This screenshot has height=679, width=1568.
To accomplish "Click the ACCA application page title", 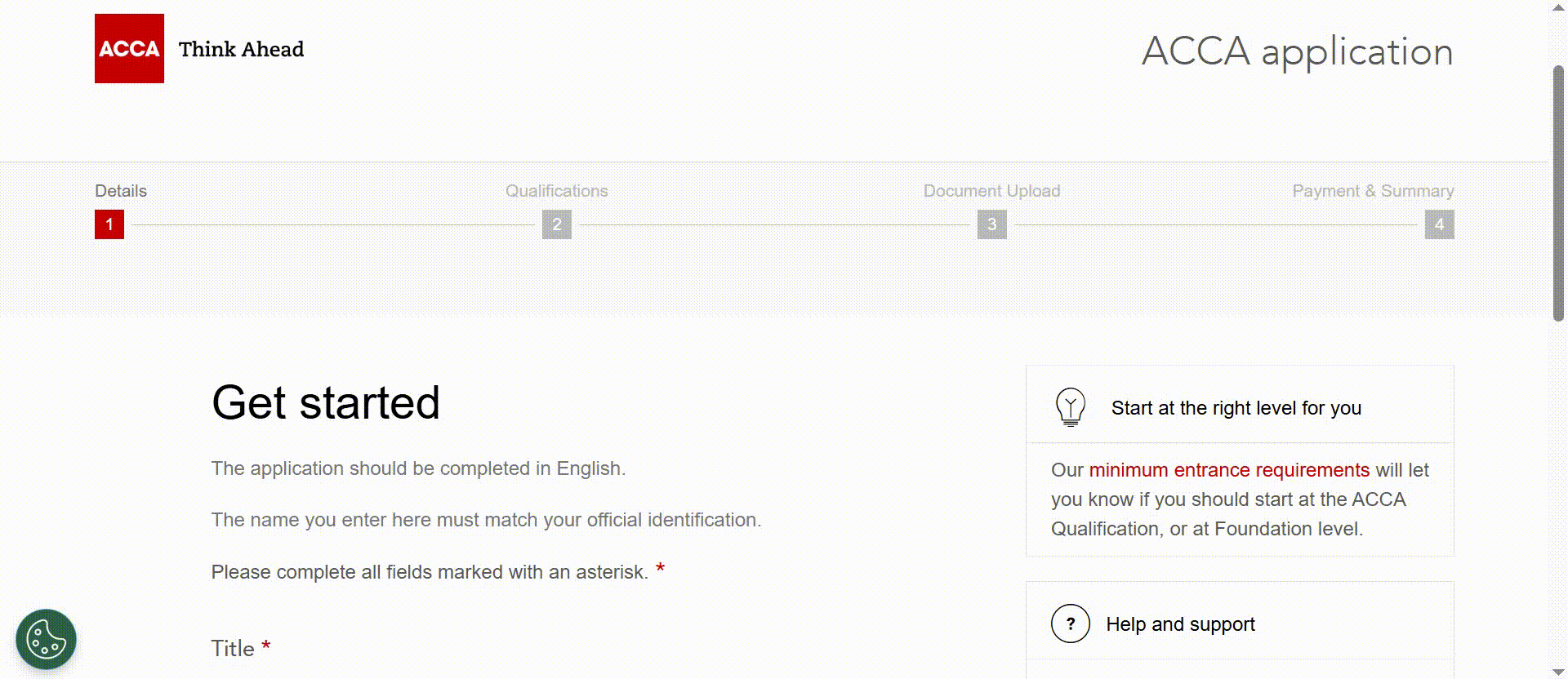I will [x=1297, y=51].
